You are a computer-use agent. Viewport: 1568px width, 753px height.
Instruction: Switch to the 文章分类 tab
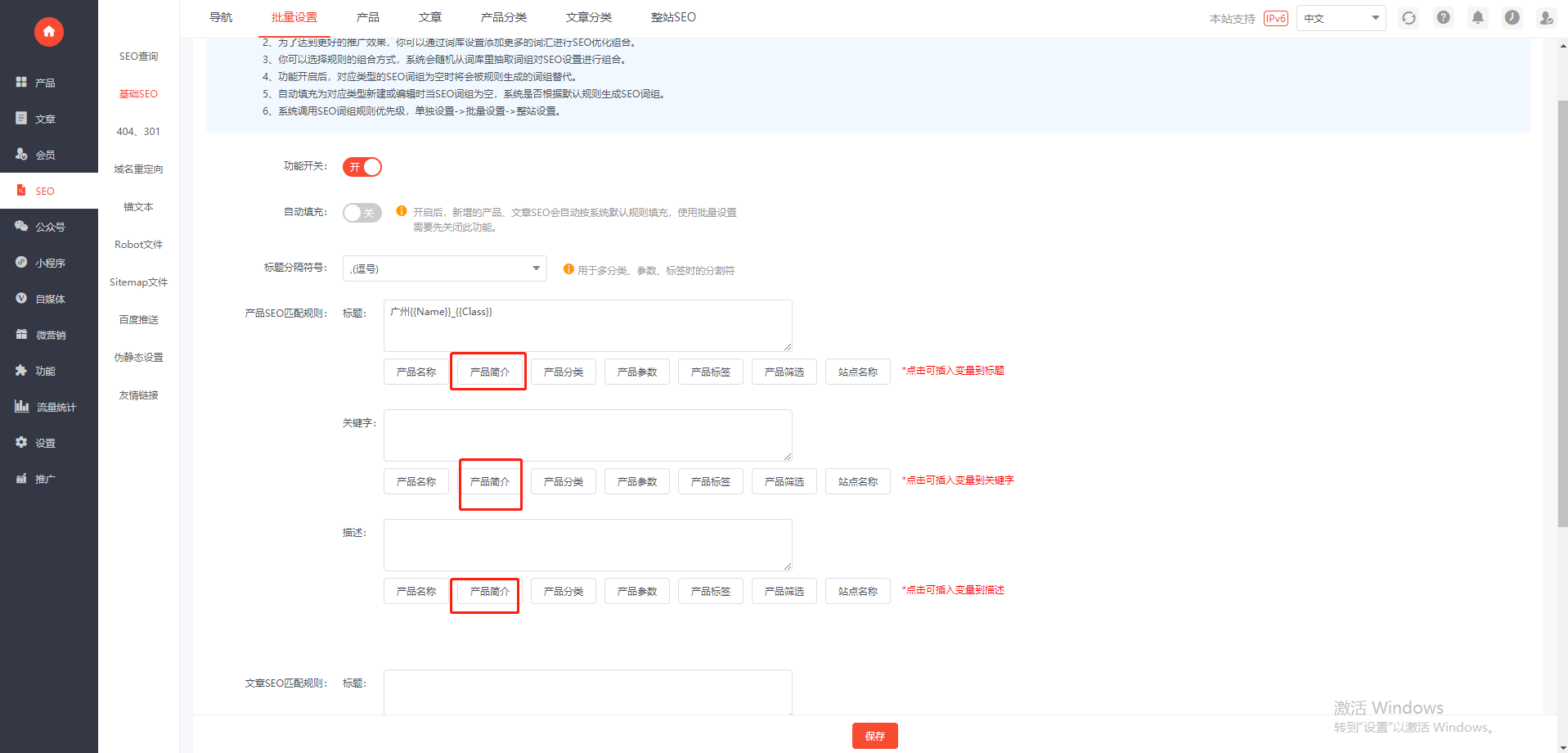click(x=589, y=17)
